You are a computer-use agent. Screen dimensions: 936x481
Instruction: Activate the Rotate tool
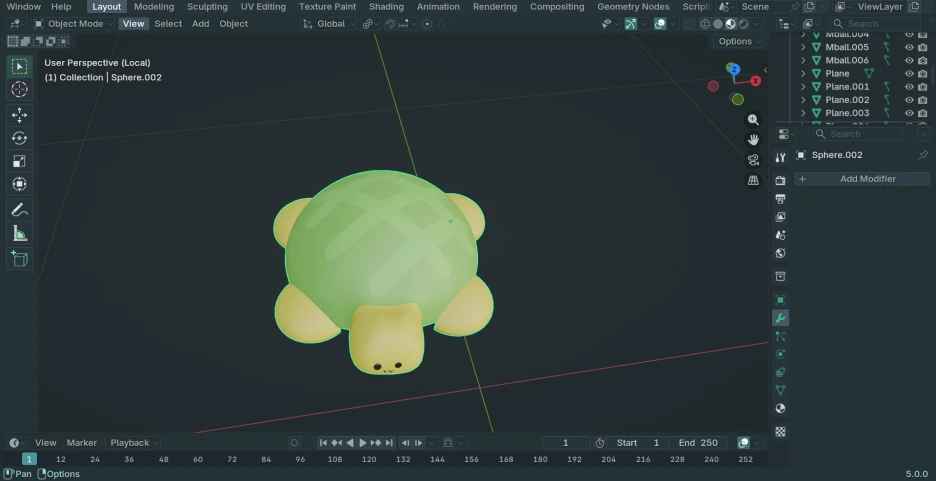(x=19, y=138)
